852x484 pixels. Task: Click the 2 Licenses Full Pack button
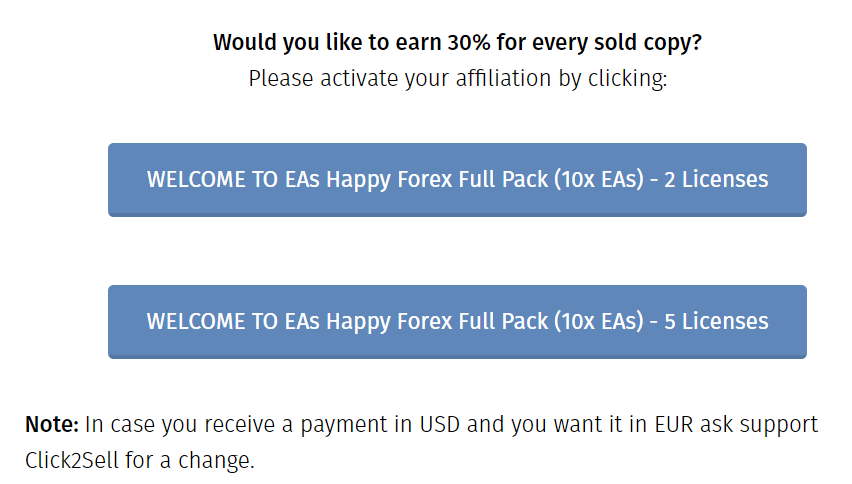(x=457, y=180)
